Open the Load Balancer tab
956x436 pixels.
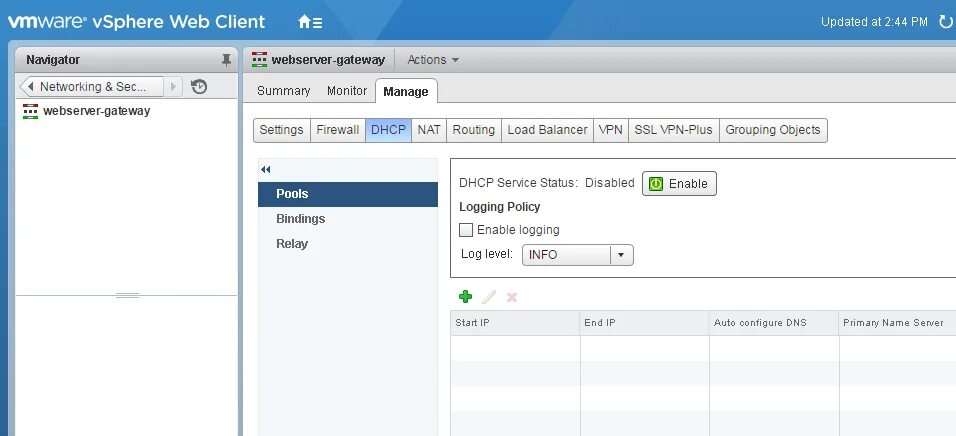coord(547,130)
